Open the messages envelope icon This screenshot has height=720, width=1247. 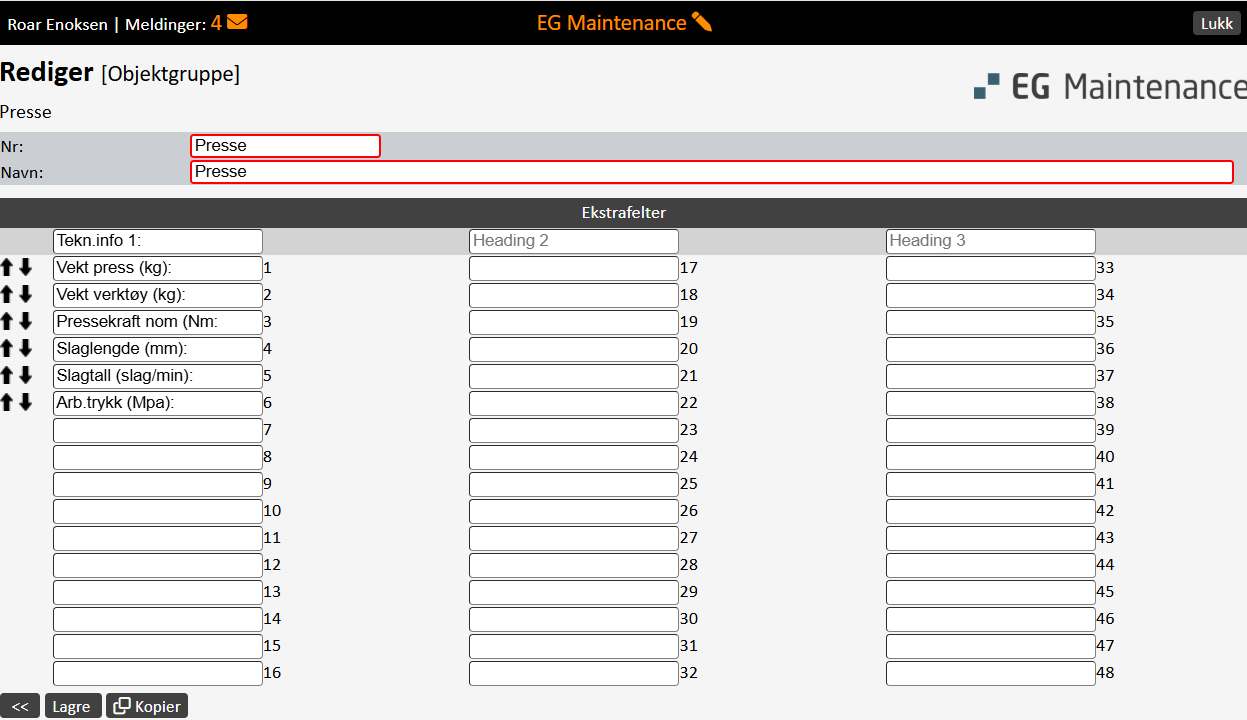pos(237,22)
